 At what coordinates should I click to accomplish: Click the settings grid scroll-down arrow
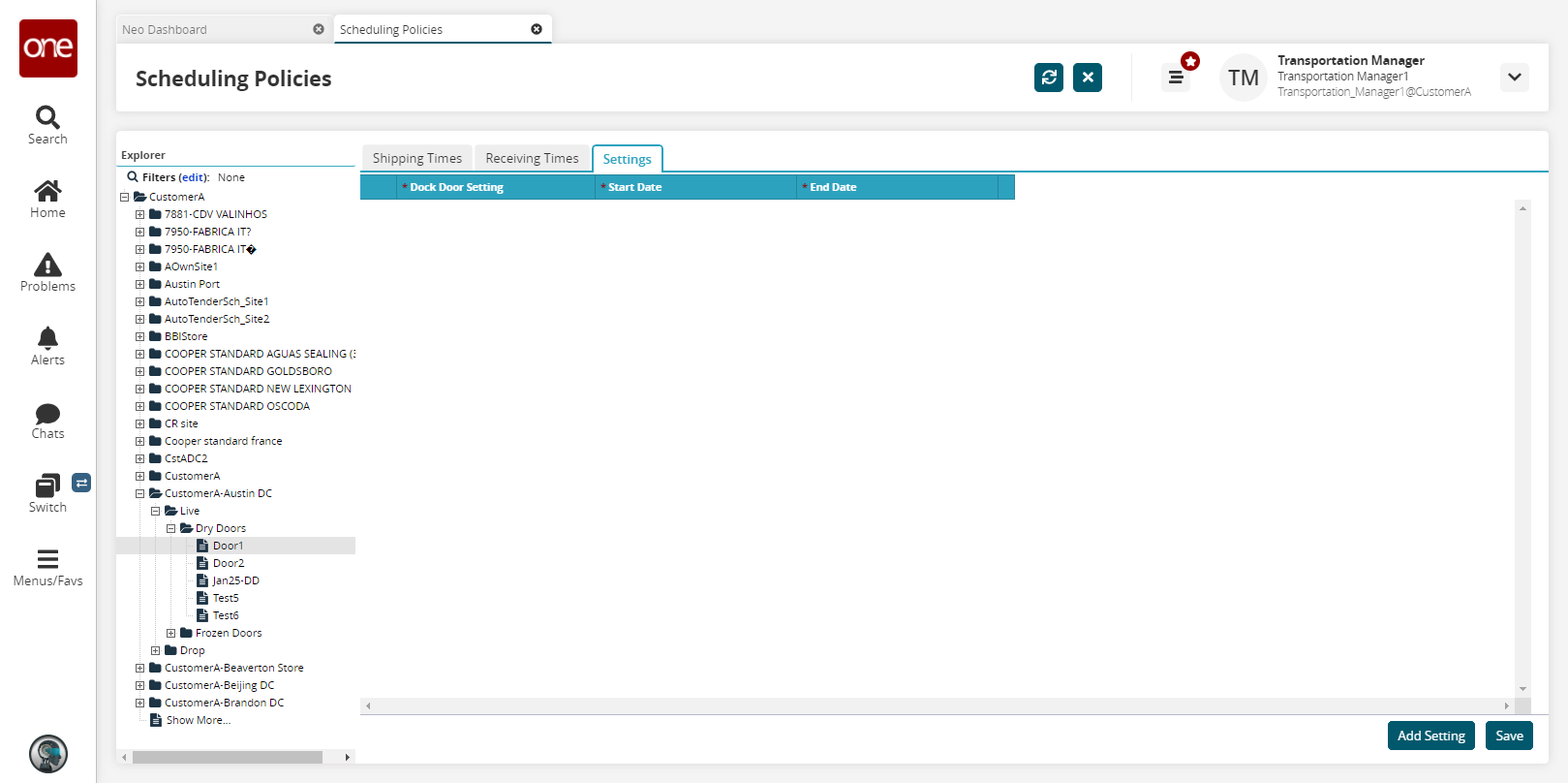point(1523,689)
